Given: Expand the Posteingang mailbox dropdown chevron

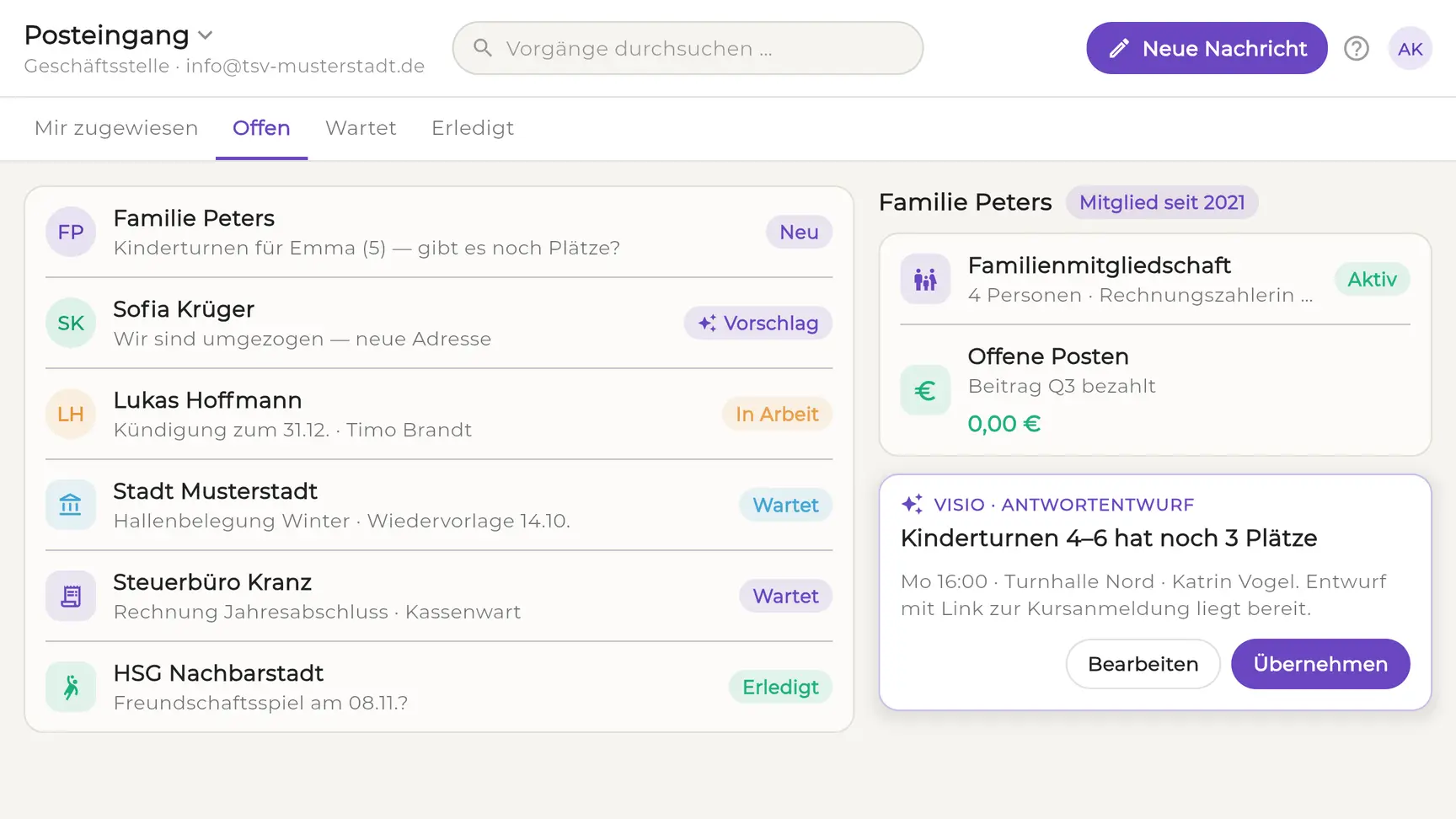Looking at the screenshot, I should pos(205,35).
